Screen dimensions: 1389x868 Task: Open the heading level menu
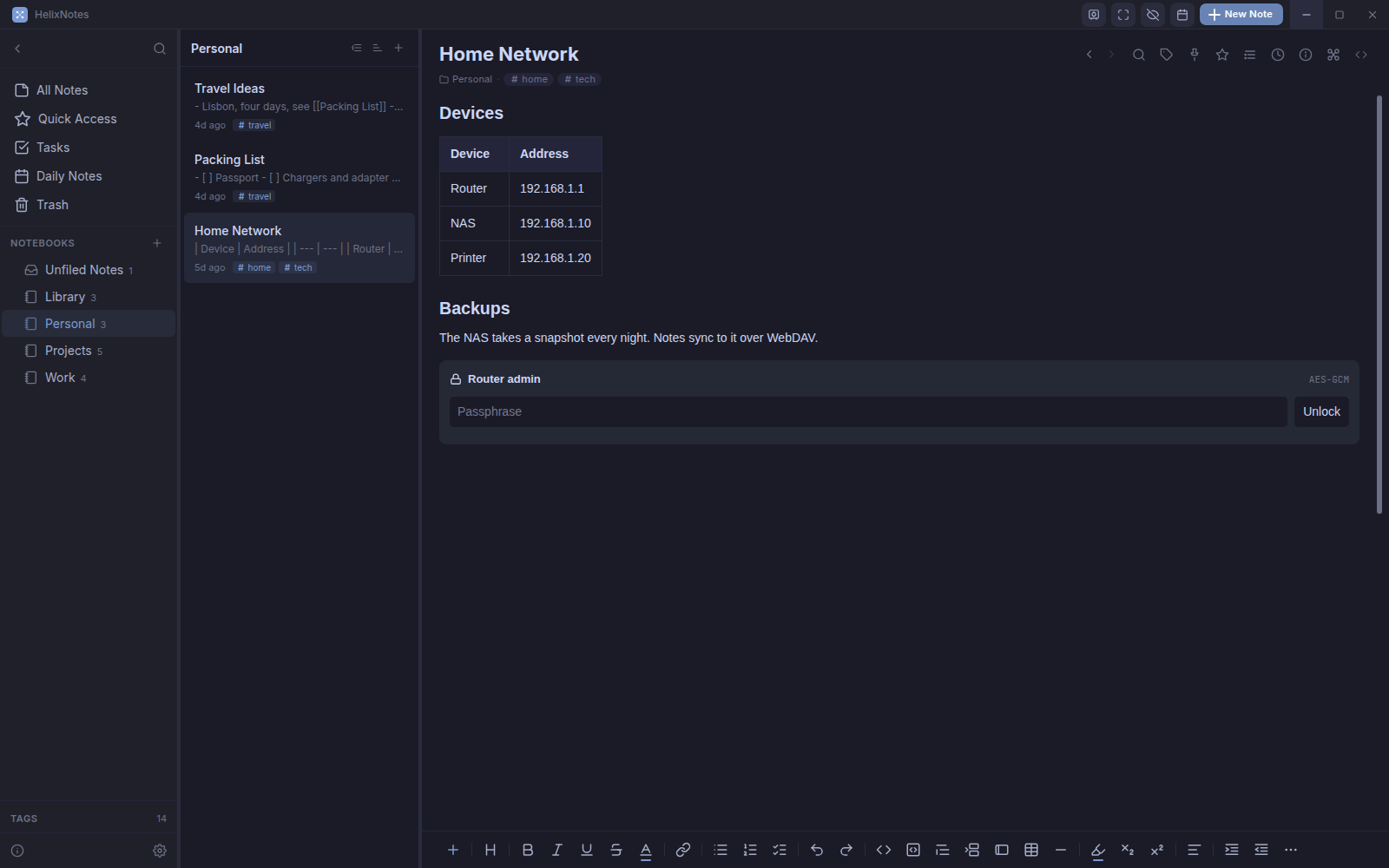coord(490,850)
